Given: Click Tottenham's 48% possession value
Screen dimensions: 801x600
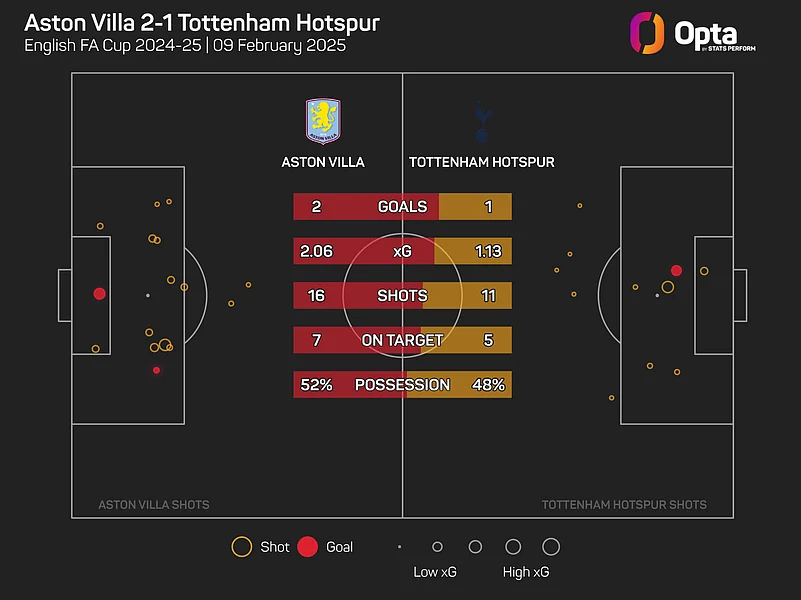Looking at the screenshot, I should pyautogui.click(x=488, y=384).
